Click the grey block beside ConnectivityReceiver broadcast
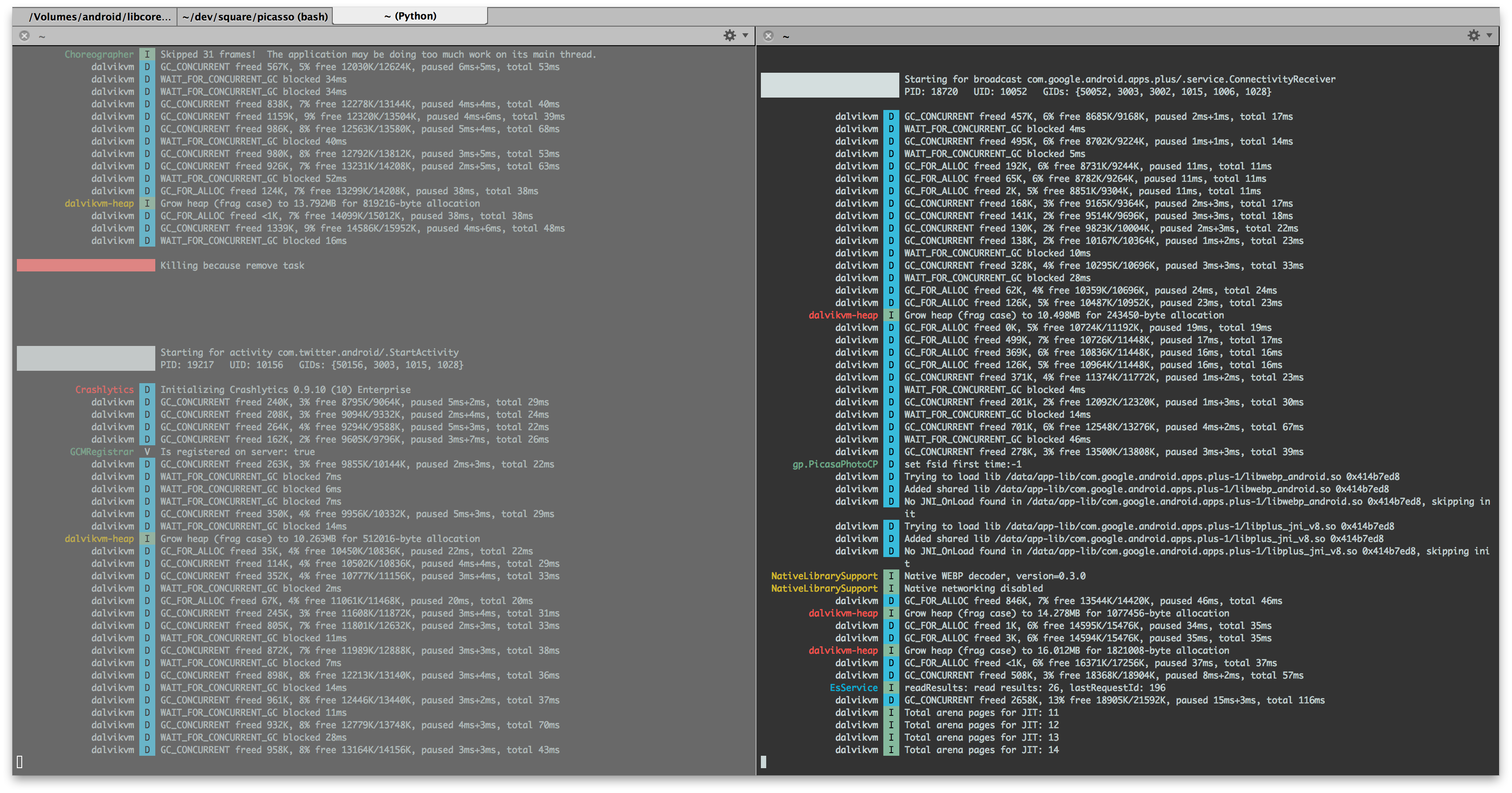This screenshot has width=1512, height=793. (829, 85)
